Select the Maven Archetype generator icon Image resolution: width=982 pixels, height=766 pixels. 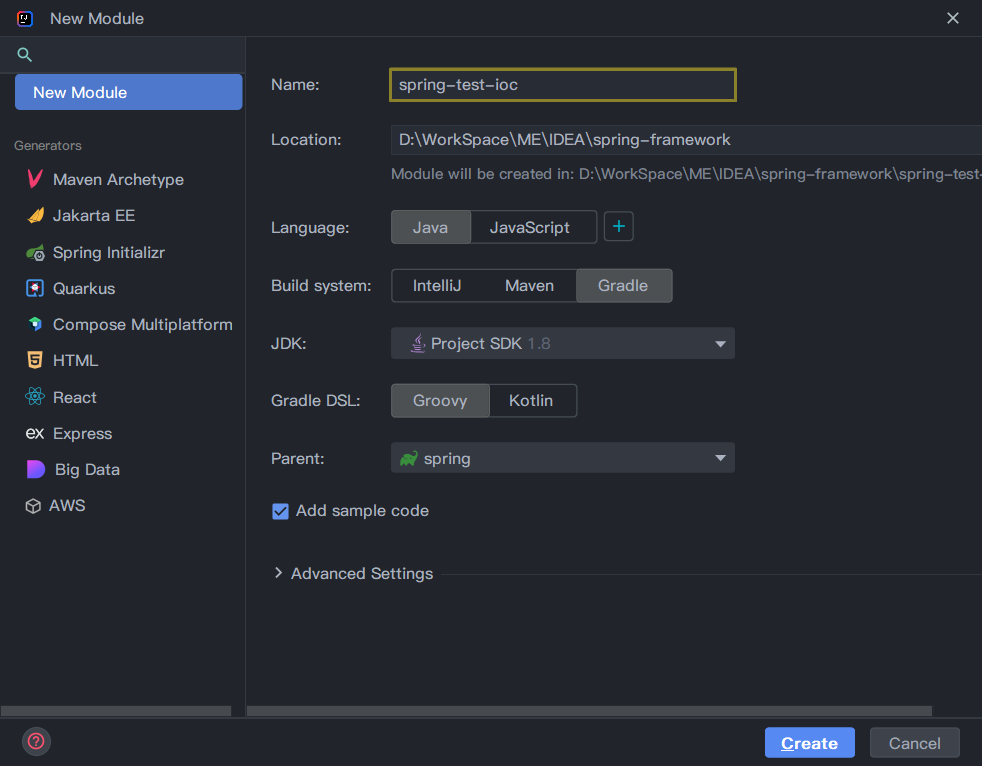coord(35,180)
